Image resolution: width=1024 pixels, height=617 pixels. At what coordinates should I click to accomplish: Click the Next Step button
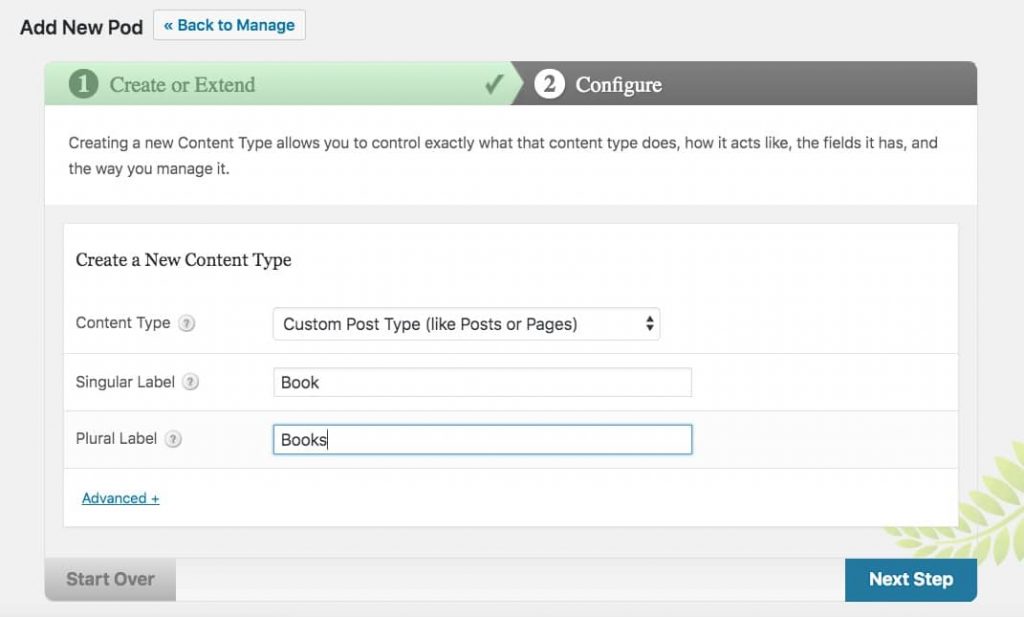pyautogui.click(x=910, y=578)
